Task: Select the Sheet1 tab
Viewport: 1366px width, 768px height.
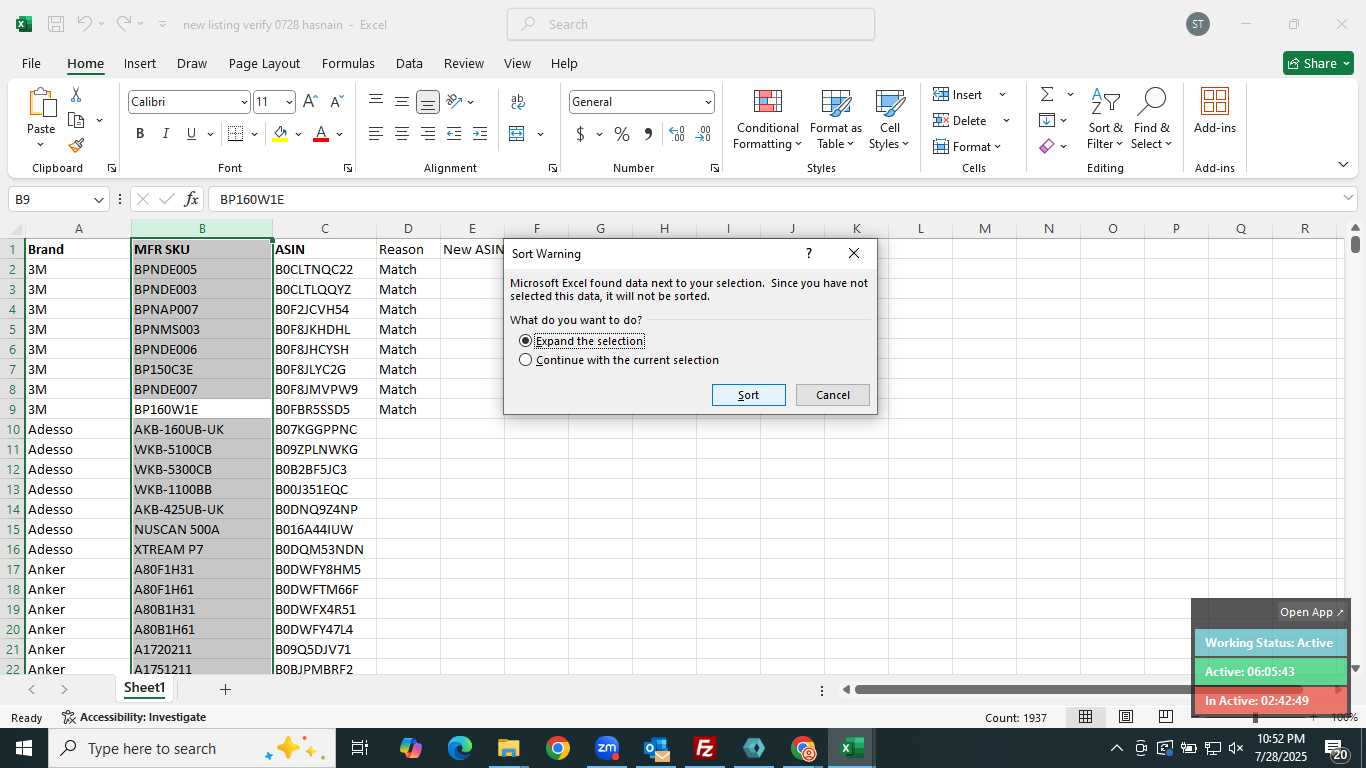Action: (144, 688)
